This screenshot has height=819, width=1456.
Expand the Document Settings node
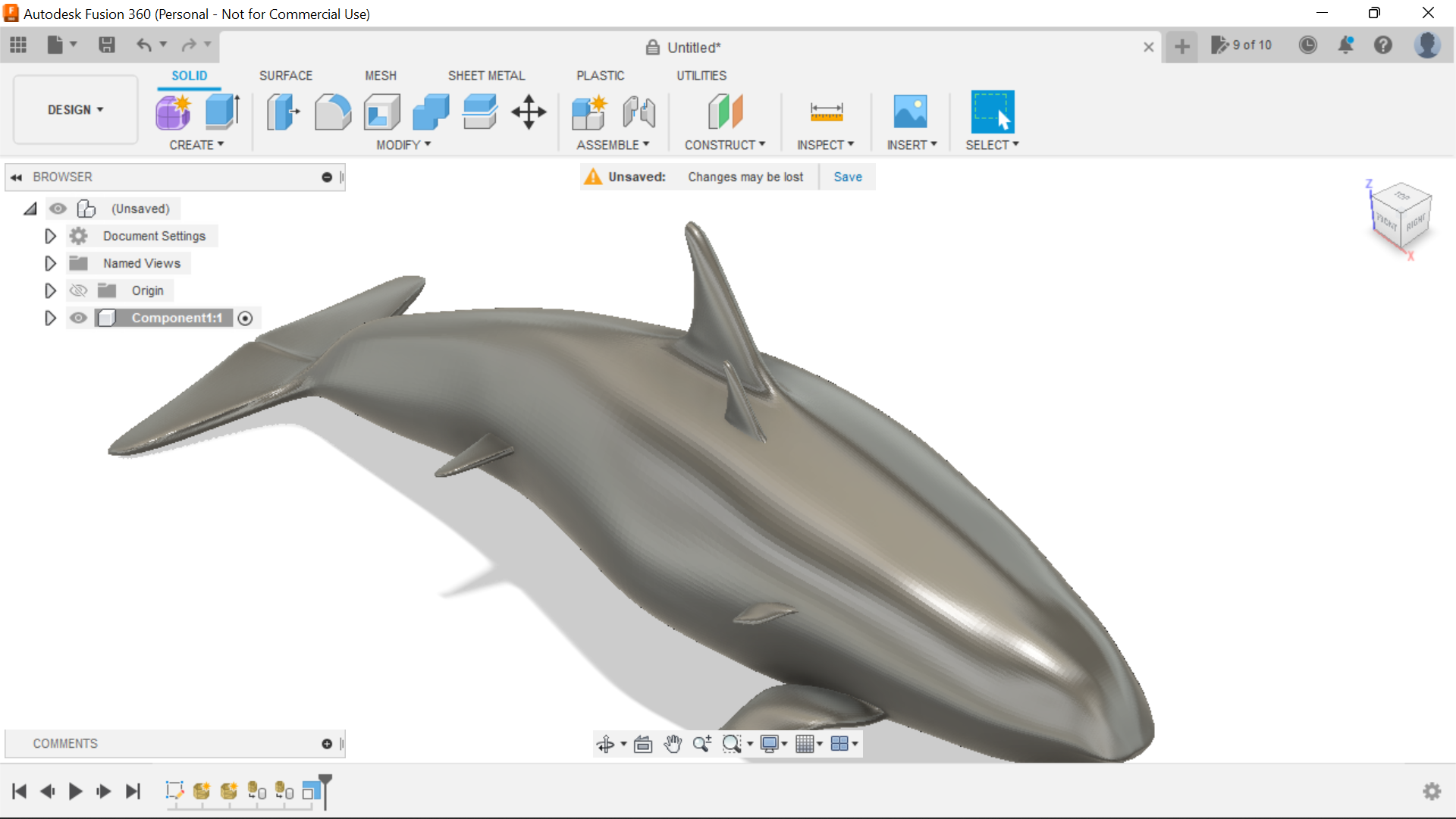pyautogui.click(x=50, y=236)
